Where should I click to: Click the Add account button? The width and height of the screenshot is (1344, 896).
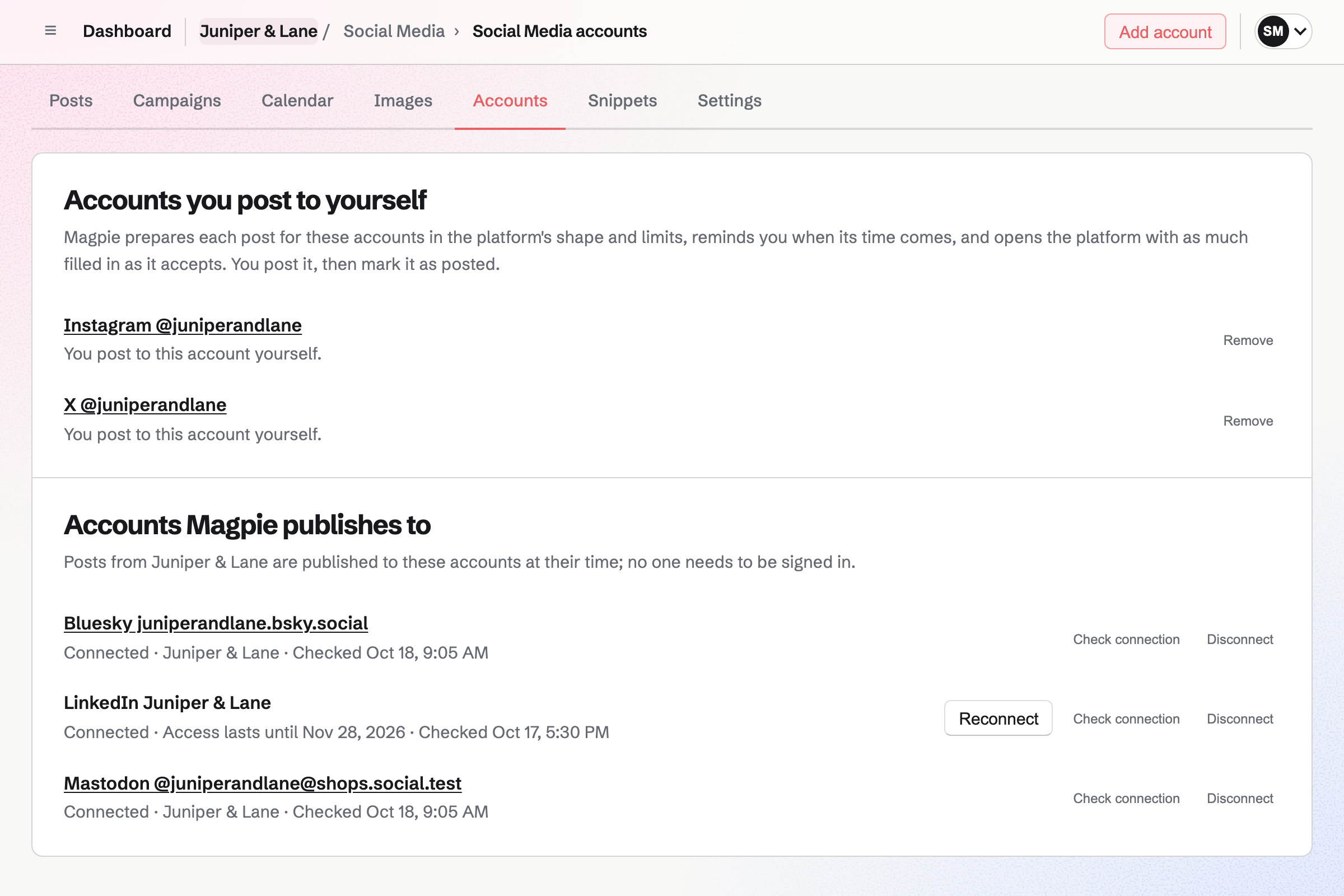point(1165,32)
